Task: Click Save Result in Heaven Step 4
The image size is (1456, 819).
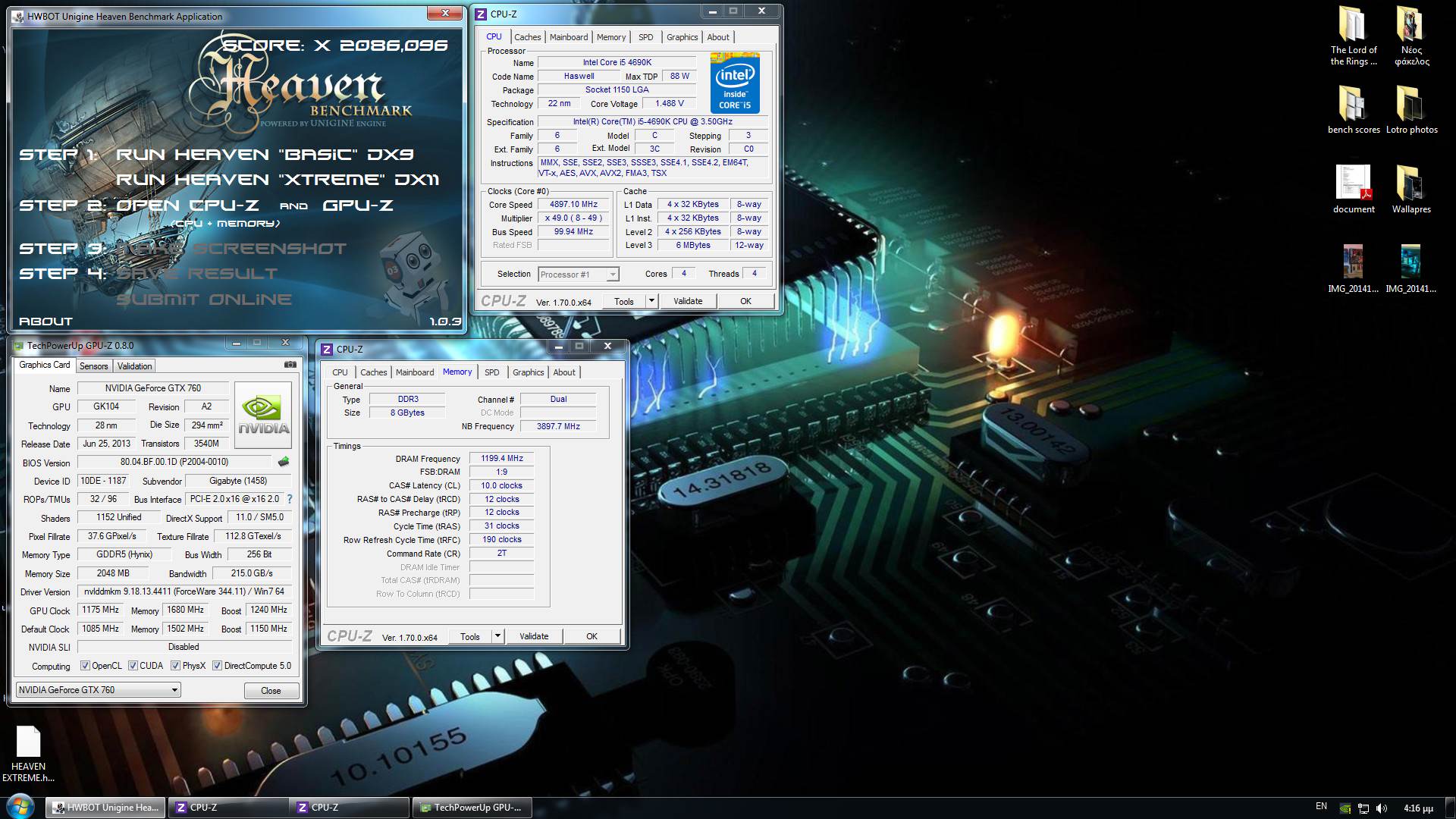Action: pos(197,274)
